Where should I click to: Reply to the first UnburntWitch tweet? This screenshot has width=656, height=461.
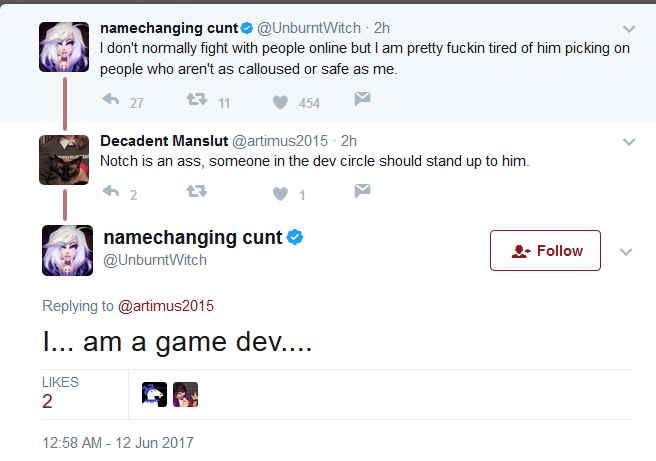(111, 100)
